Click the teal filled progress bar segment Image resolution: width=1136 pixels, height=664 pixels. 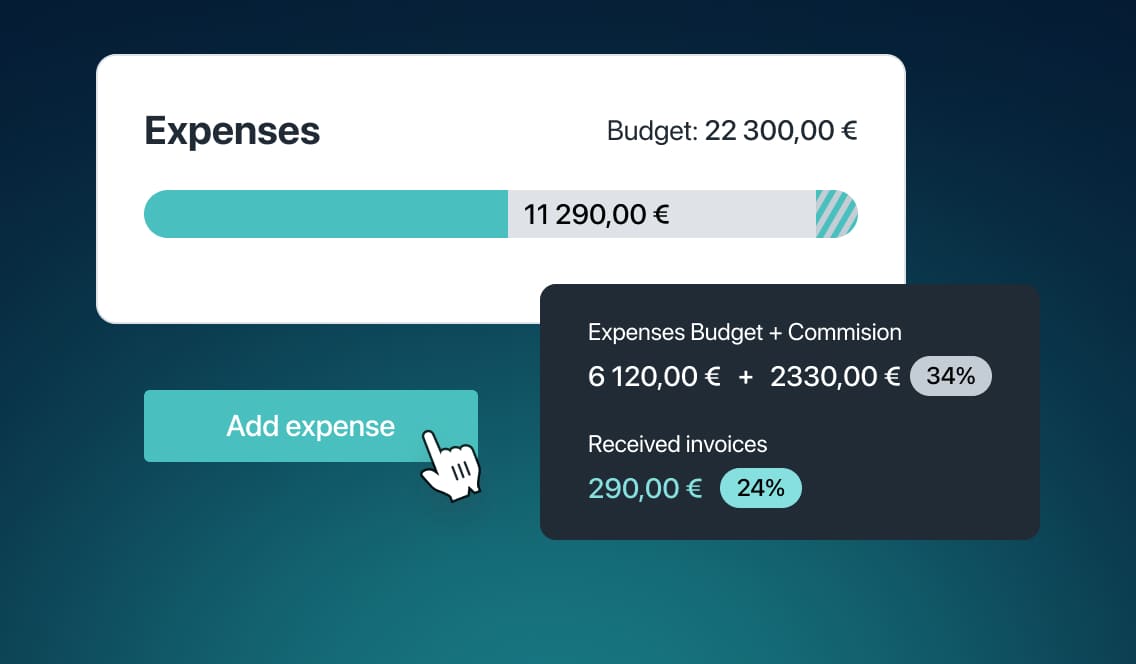click(326, 214)
